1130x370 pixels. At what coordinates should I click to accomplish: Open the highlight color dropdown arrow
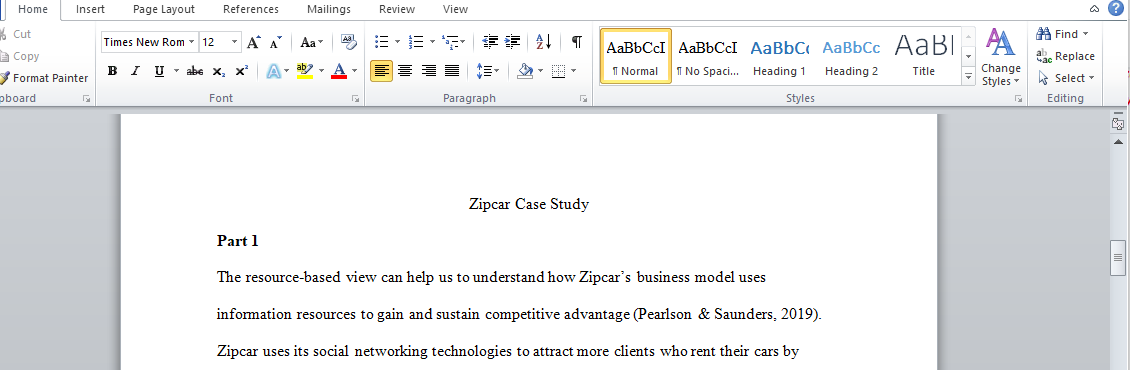(x=321, y=71)
